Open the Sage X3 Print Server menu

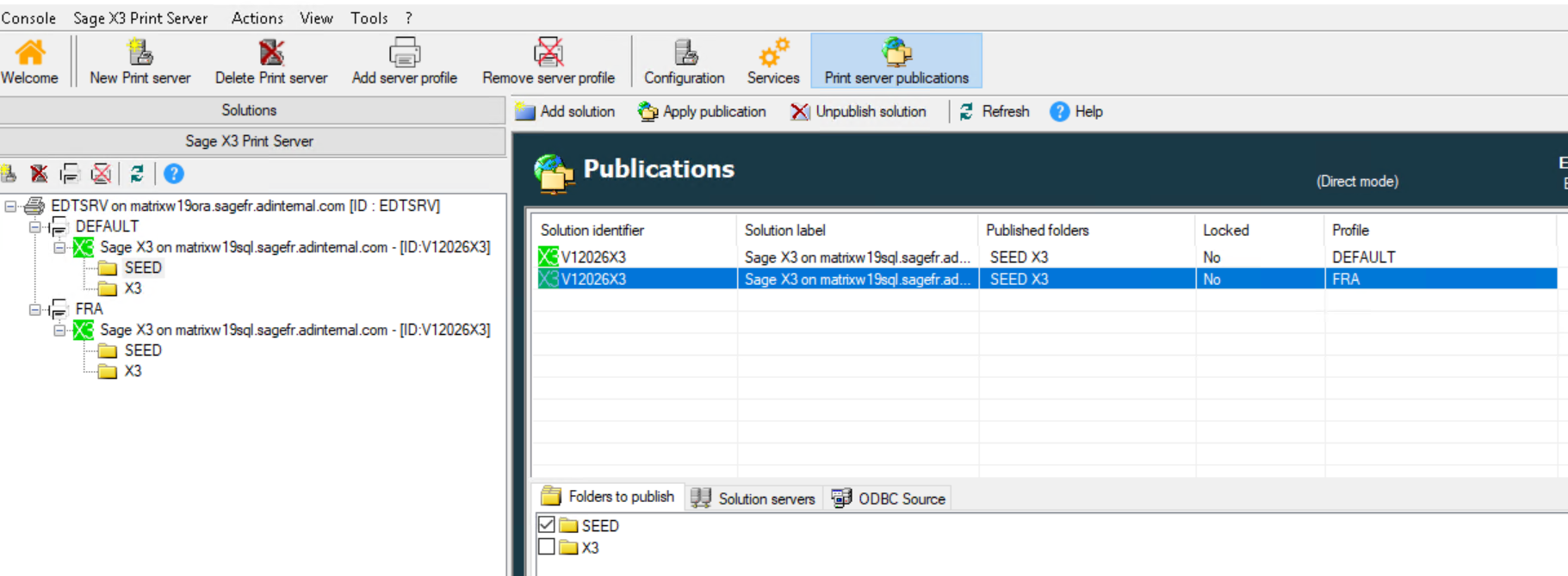140,18
